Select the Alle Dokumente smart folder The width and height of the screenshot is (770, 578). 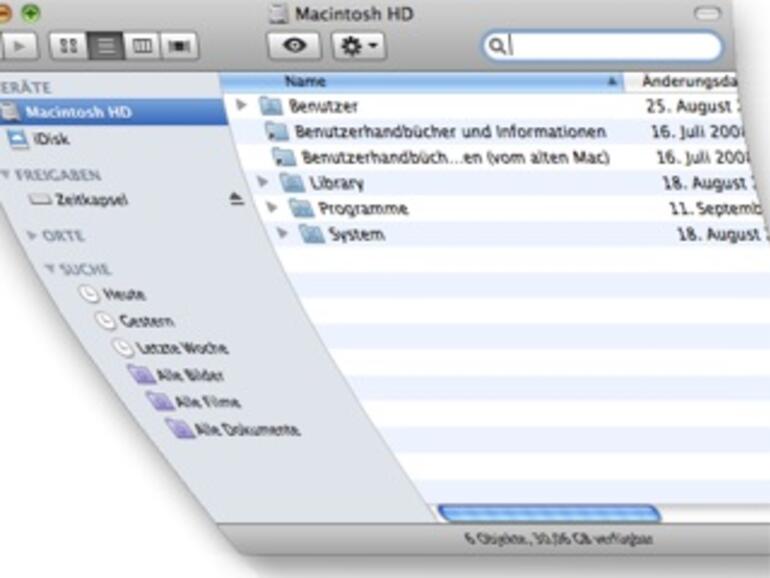(x=247, y=430)
